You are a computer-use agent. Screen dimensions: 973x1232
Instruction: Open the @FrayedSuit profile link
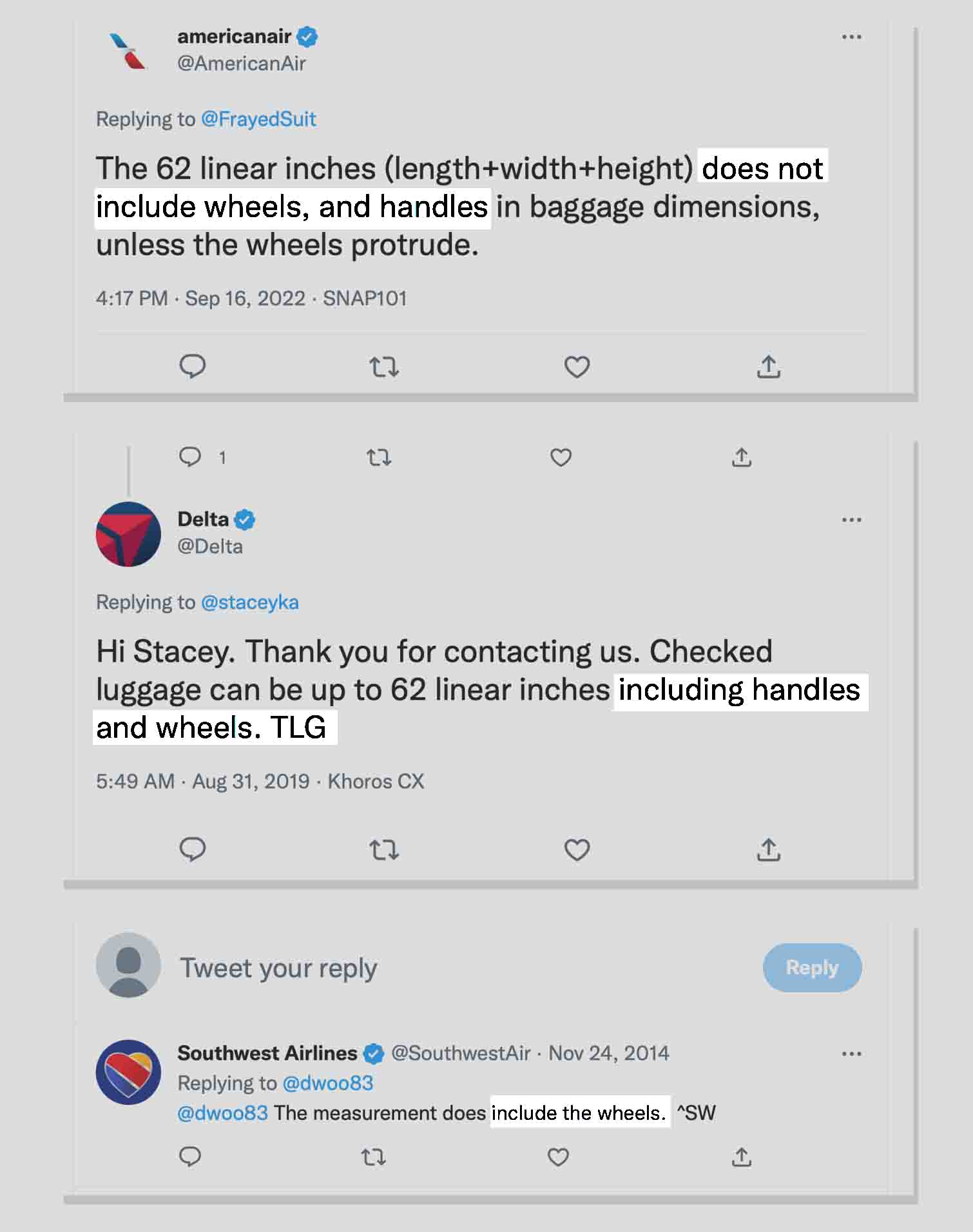click(x=258, y=119)
